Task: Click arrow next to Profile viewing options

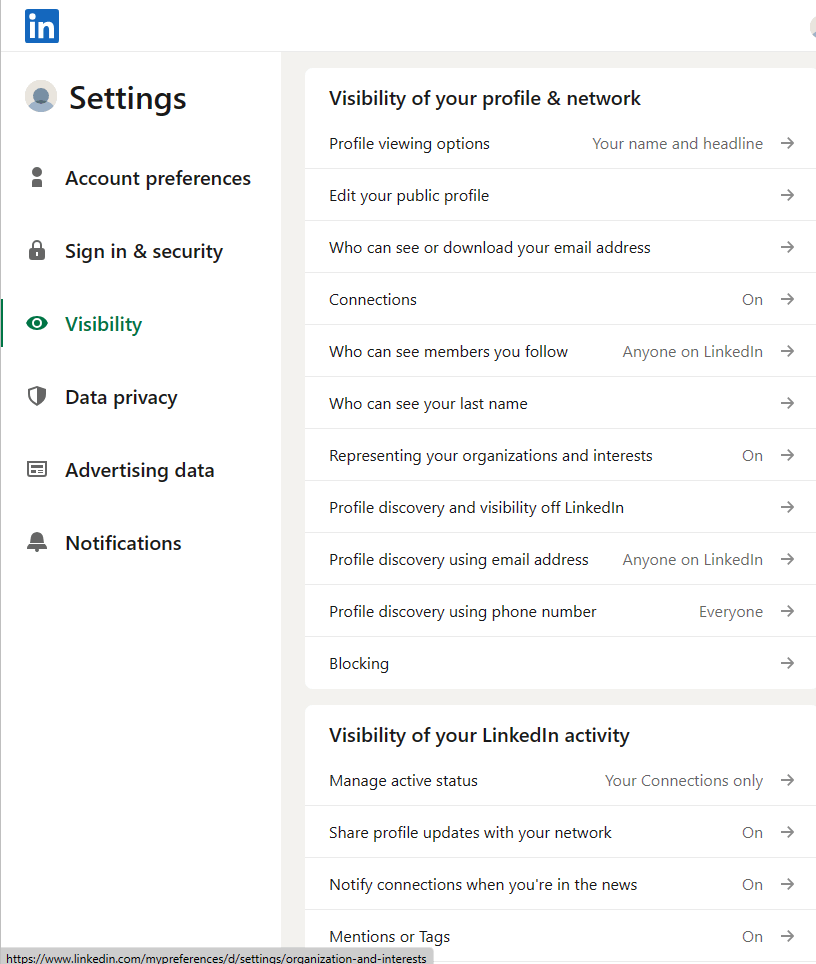Action: 787,143
